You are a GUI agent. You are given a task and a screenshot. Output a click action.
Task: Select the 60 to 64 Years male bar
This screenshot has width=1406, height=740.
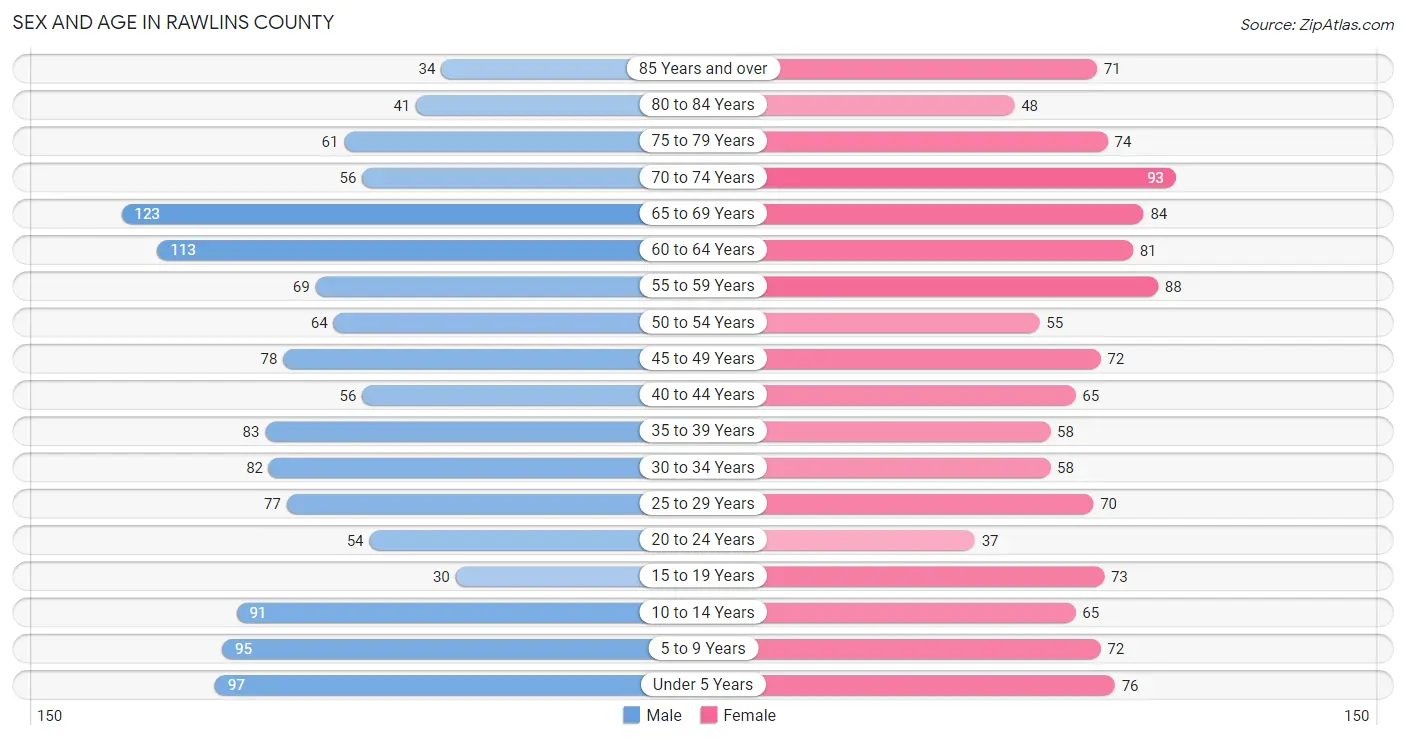[399, 250]
